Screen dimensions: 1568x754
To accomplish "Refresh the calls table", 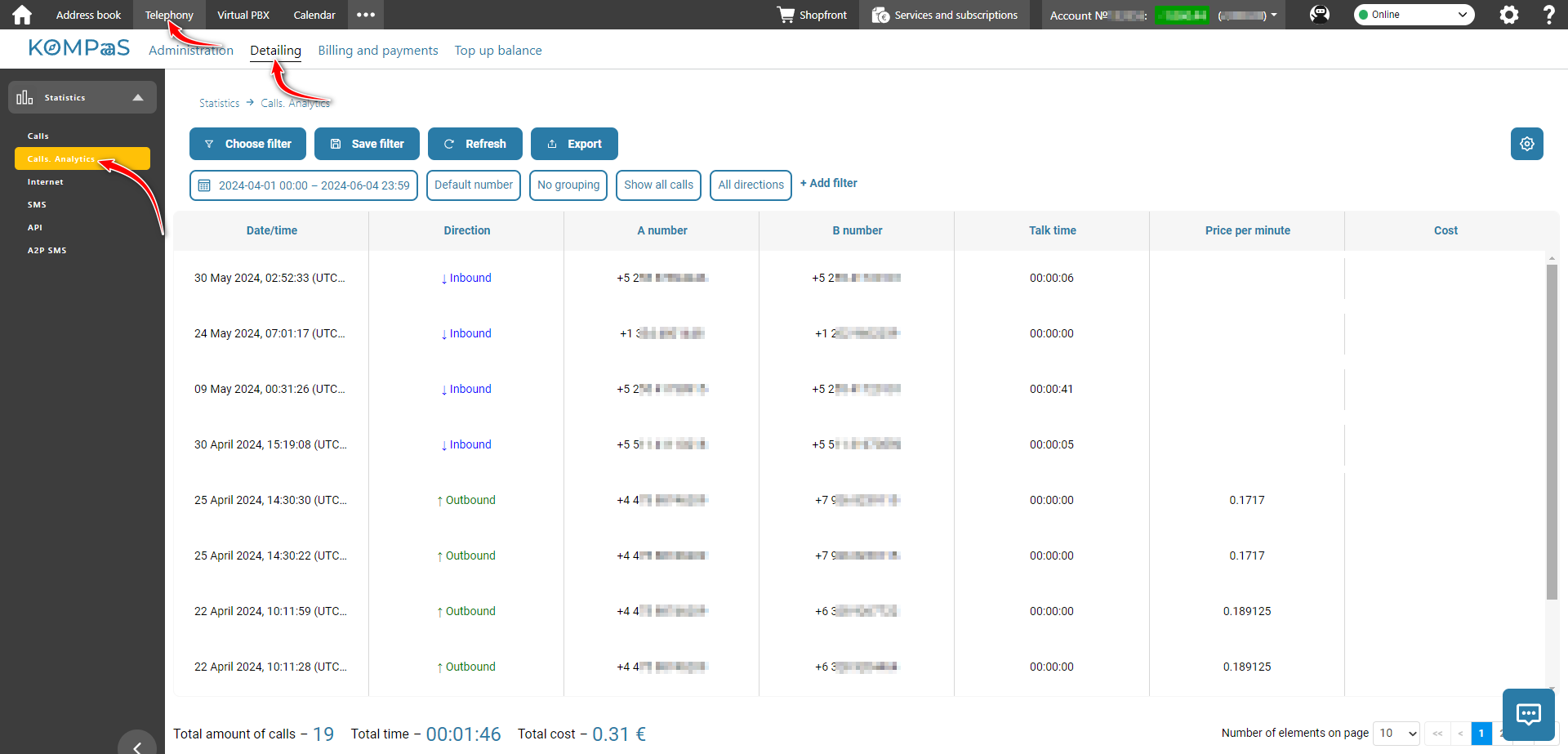I will point(475,144).
